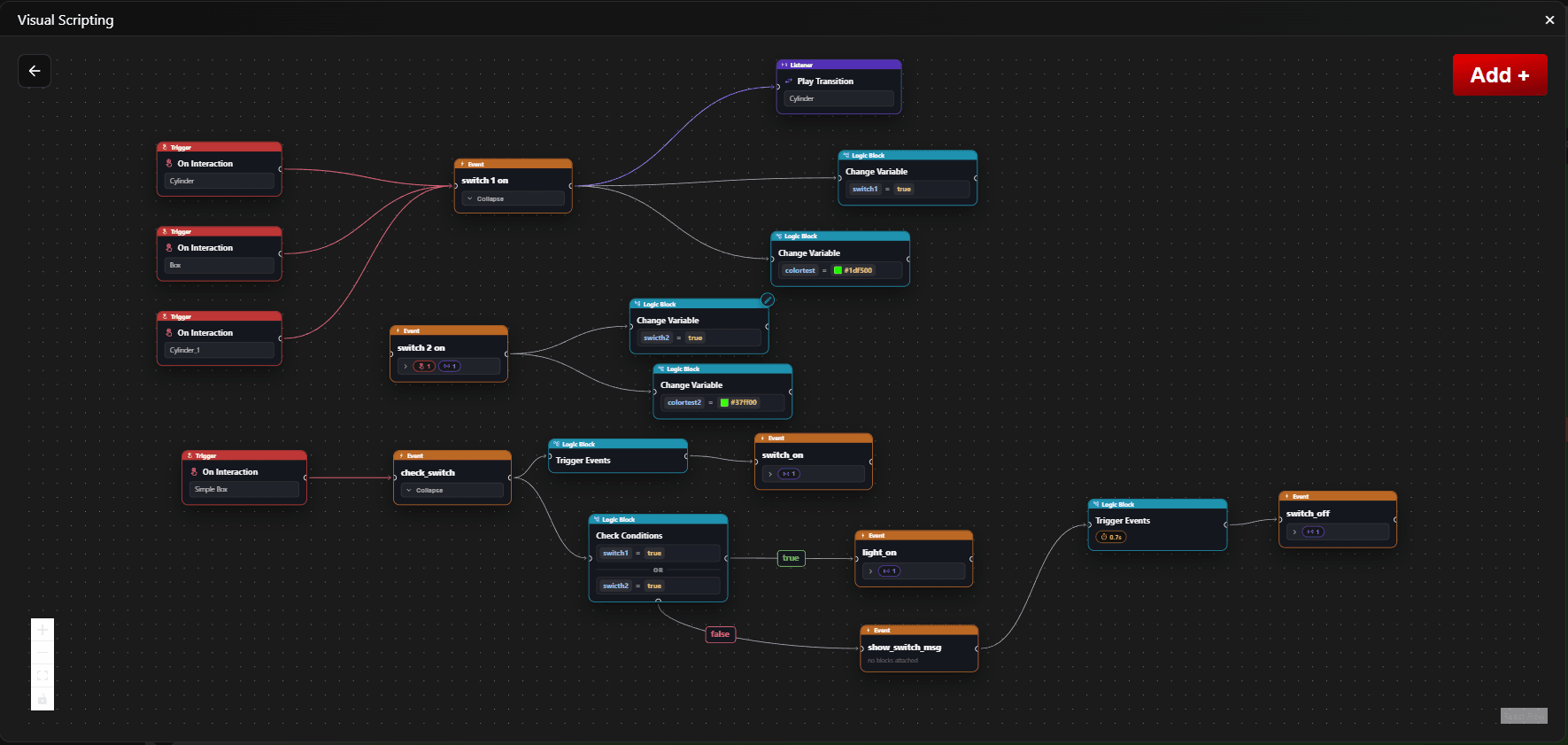
Task: Click the Simple Box target field
Action: pyautogui.click(x=244, y=489)
